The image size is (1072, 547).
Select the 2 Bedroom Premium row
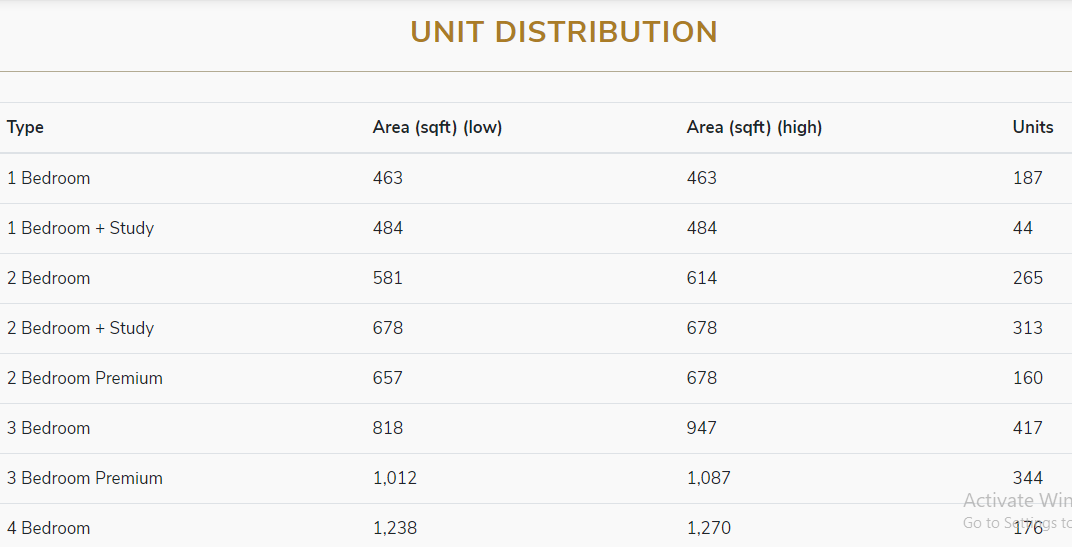coord(84,378)
